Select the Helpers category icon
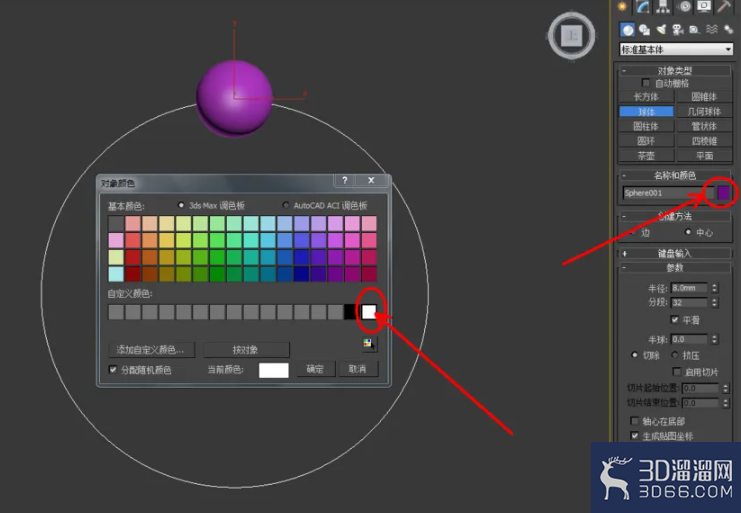The height and width of the screenshot is (513, 741). [x=694, y=30]
